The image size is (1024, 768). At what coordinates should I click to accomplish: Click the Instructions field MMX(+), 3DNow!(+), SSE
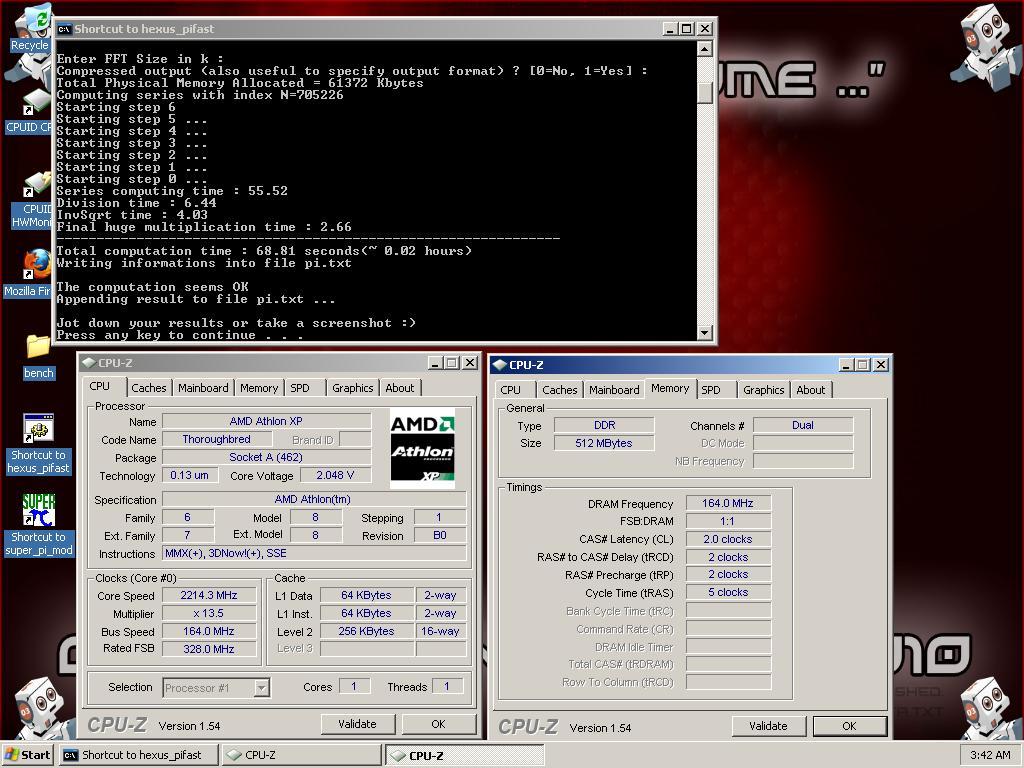[315, 553]
